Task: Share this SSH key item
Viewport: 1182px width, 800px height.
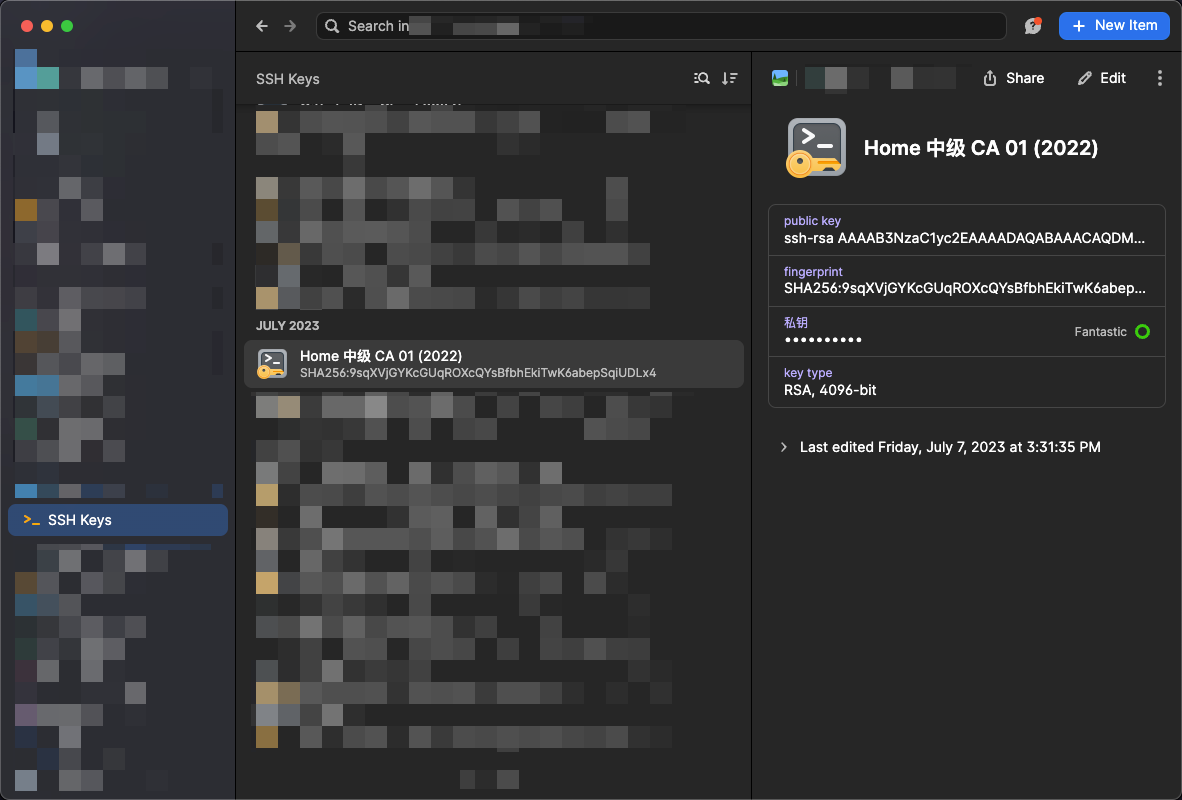Action: tap(1014, 78)
